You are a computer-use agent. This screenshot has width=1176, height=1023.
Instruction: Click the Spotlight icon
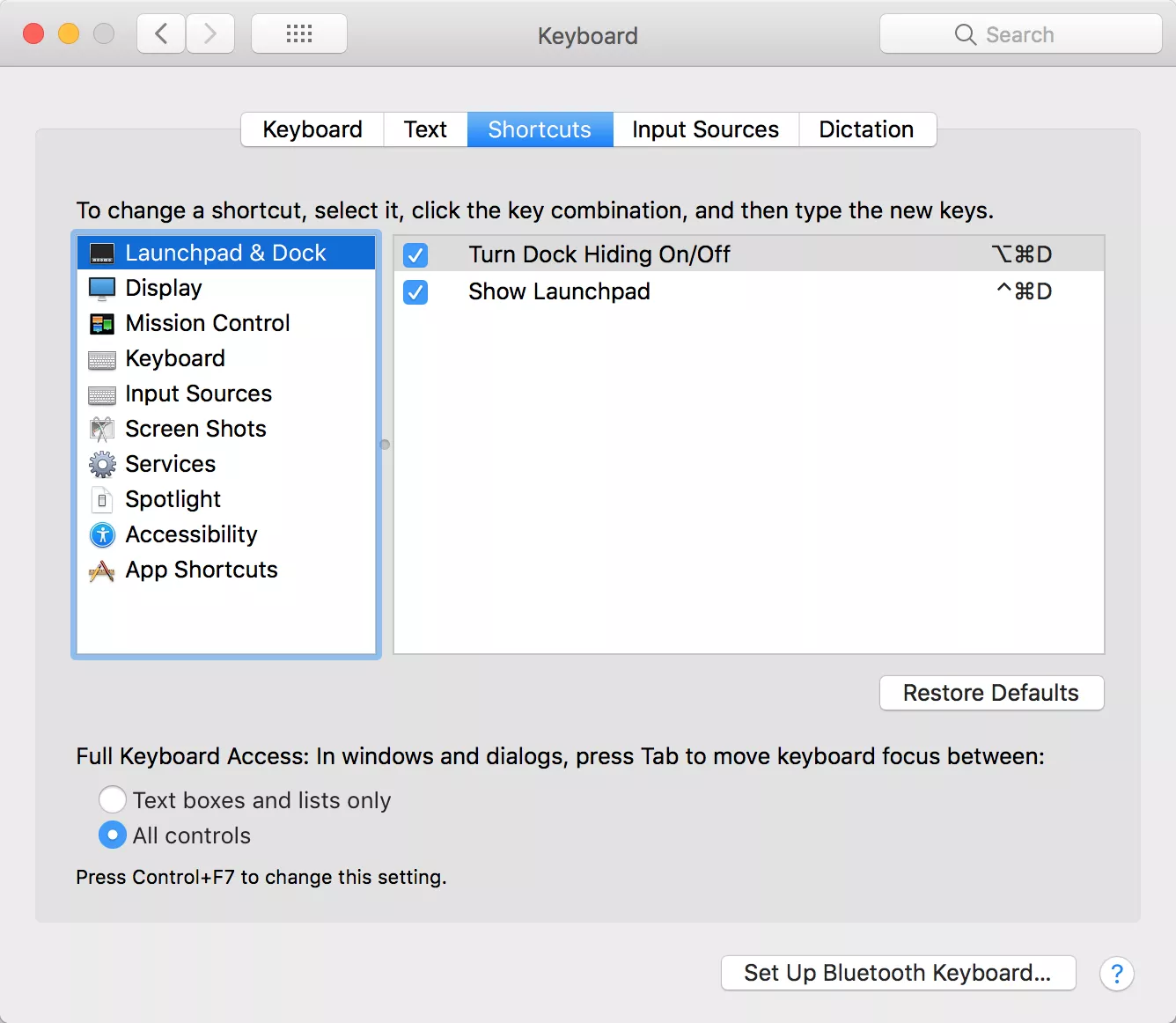(x=102, y=500)
